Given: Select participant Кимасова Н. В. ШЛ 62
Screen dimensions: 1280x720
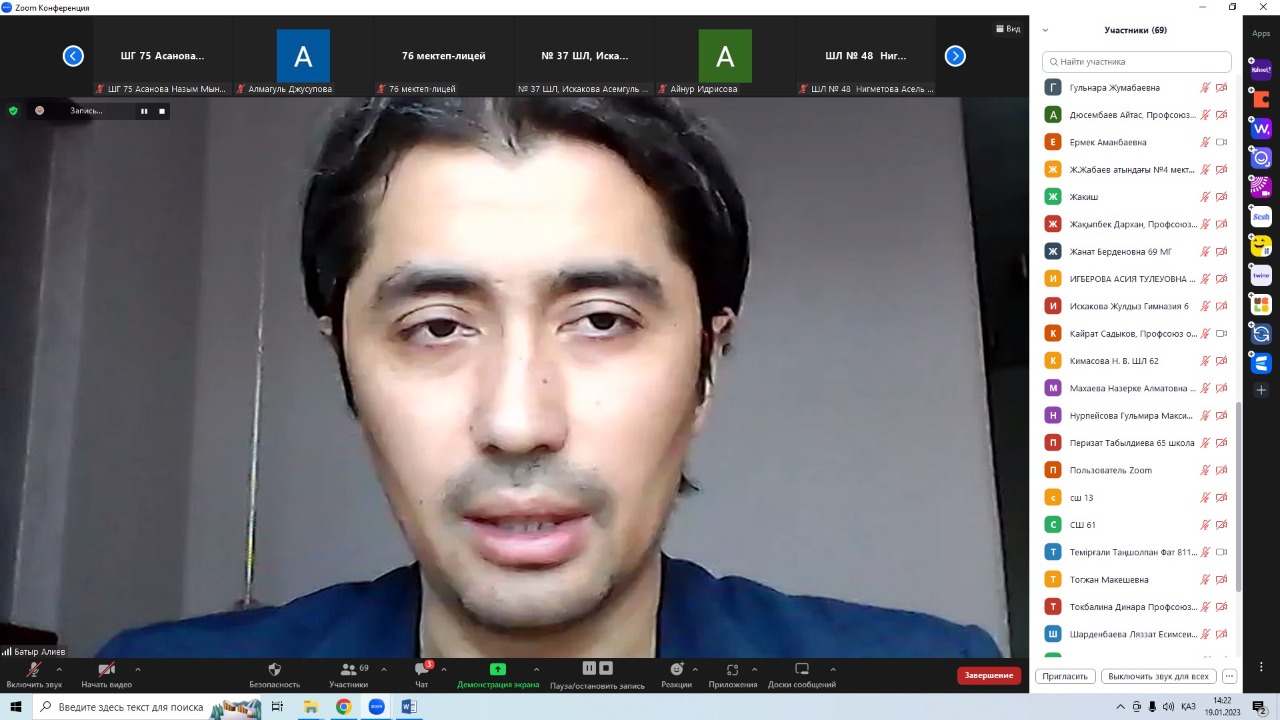Looking at the screenshot, I should pos(1136,361).
